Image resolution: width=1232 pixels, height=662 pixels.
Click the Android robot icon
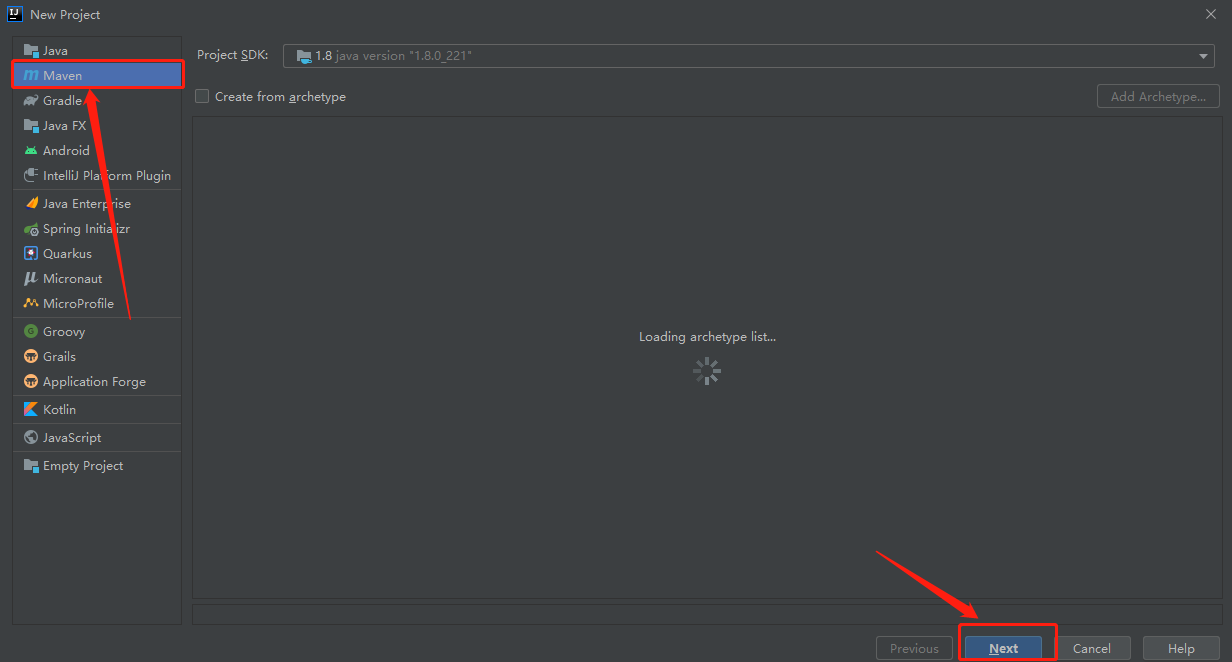pos(31,150)
